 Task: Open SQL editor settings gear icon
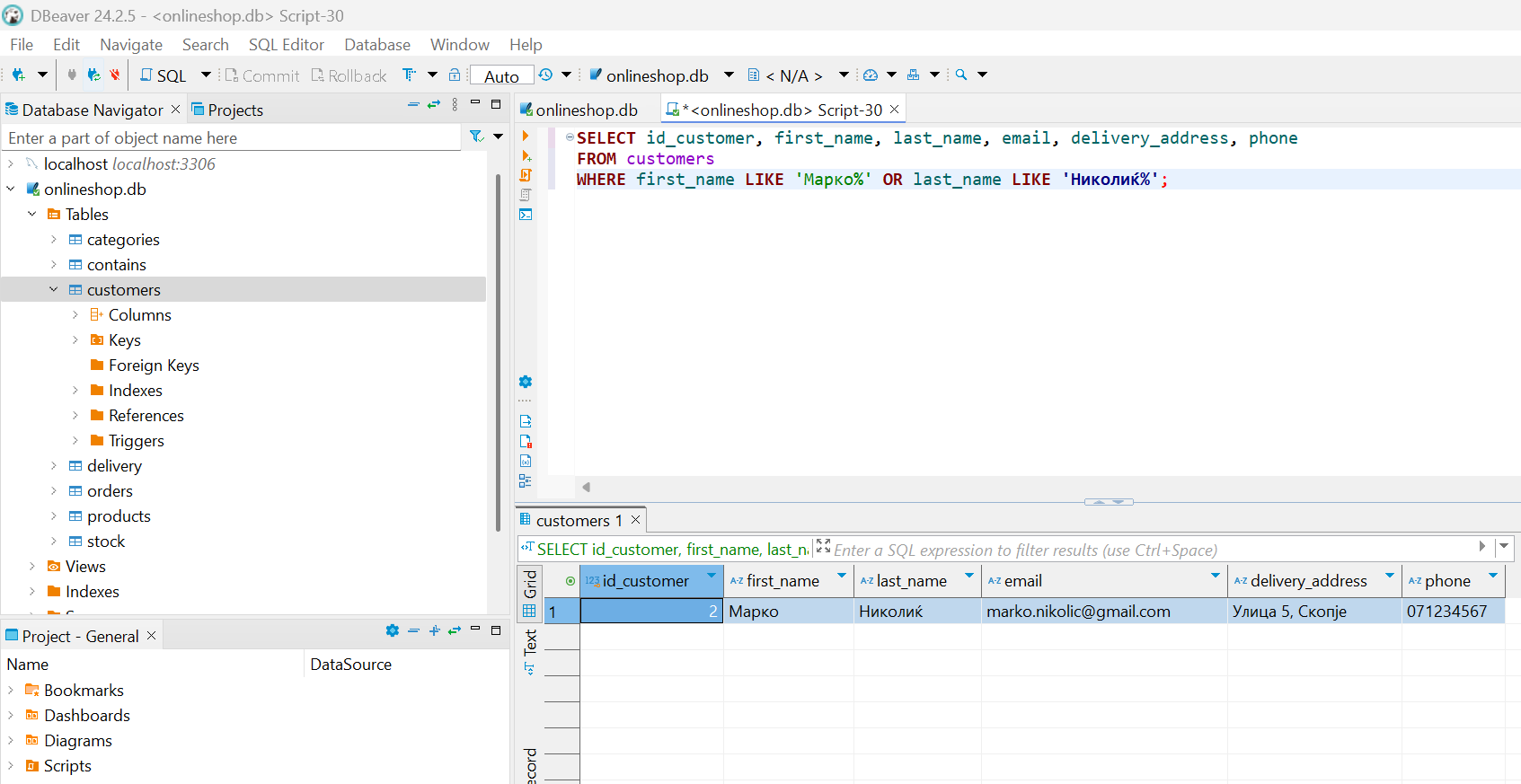click(526, 382)
